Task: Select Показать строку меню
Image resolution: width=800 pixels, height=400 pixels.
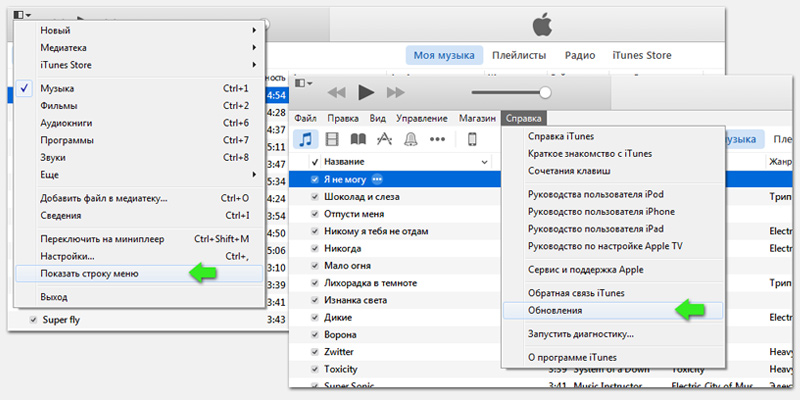Action: click(x=140, y=274)
